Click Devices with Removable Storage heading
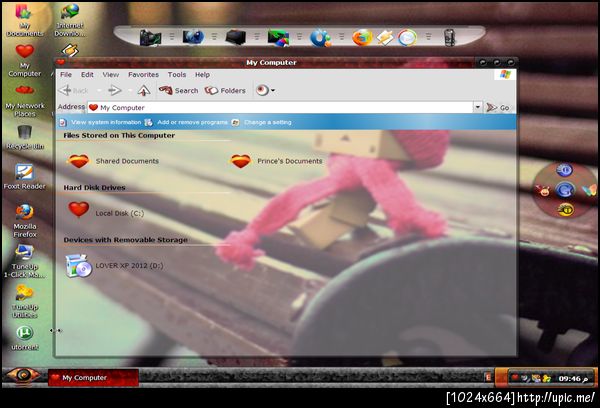Image resolution: width=600 pixels, height=408 pixels. (126, 240)
